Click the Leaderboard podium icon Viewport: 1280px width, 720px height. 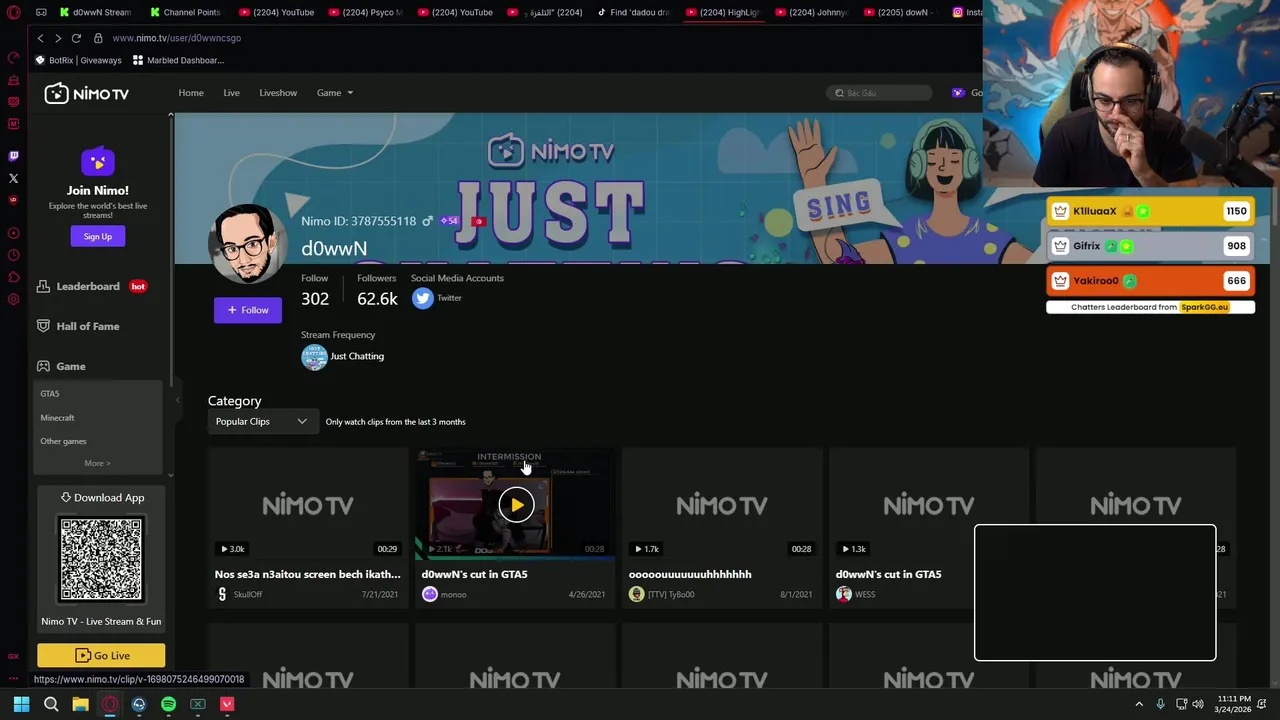coord(43,286)
